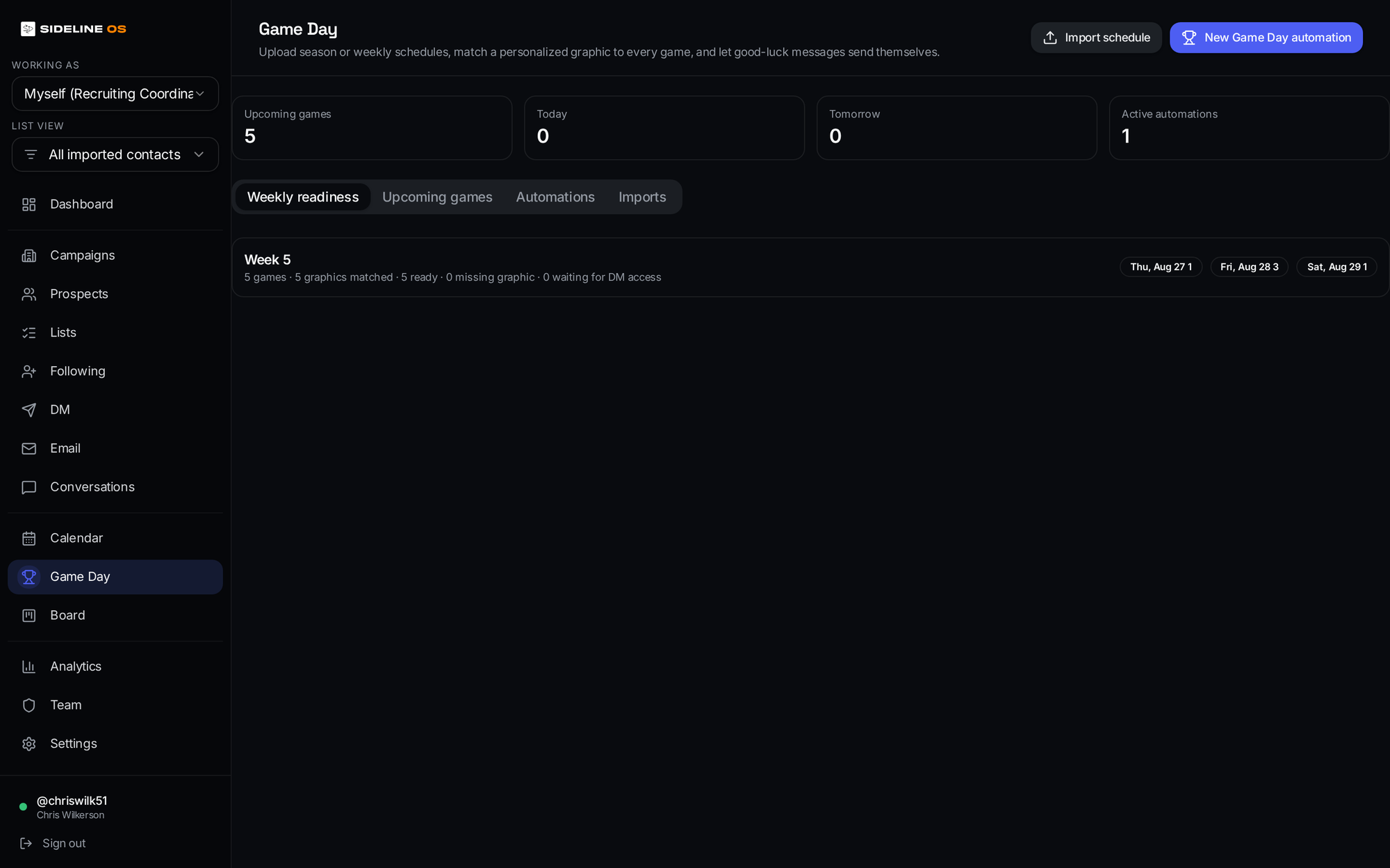Click the trophy icon on New automation button
1390x868 pixels.
point(1189,38)
